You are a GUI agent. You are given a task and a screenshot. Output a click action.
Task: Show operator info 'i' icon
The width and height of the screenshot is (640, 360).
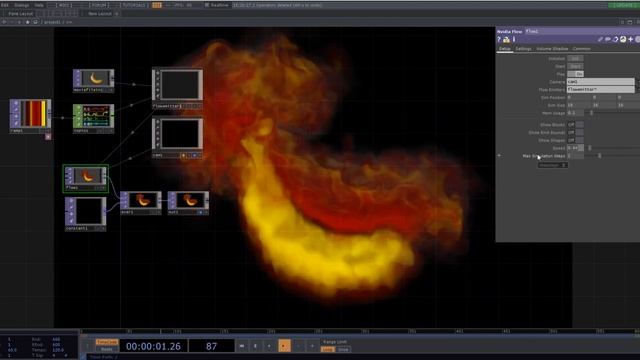click(514, 39)
